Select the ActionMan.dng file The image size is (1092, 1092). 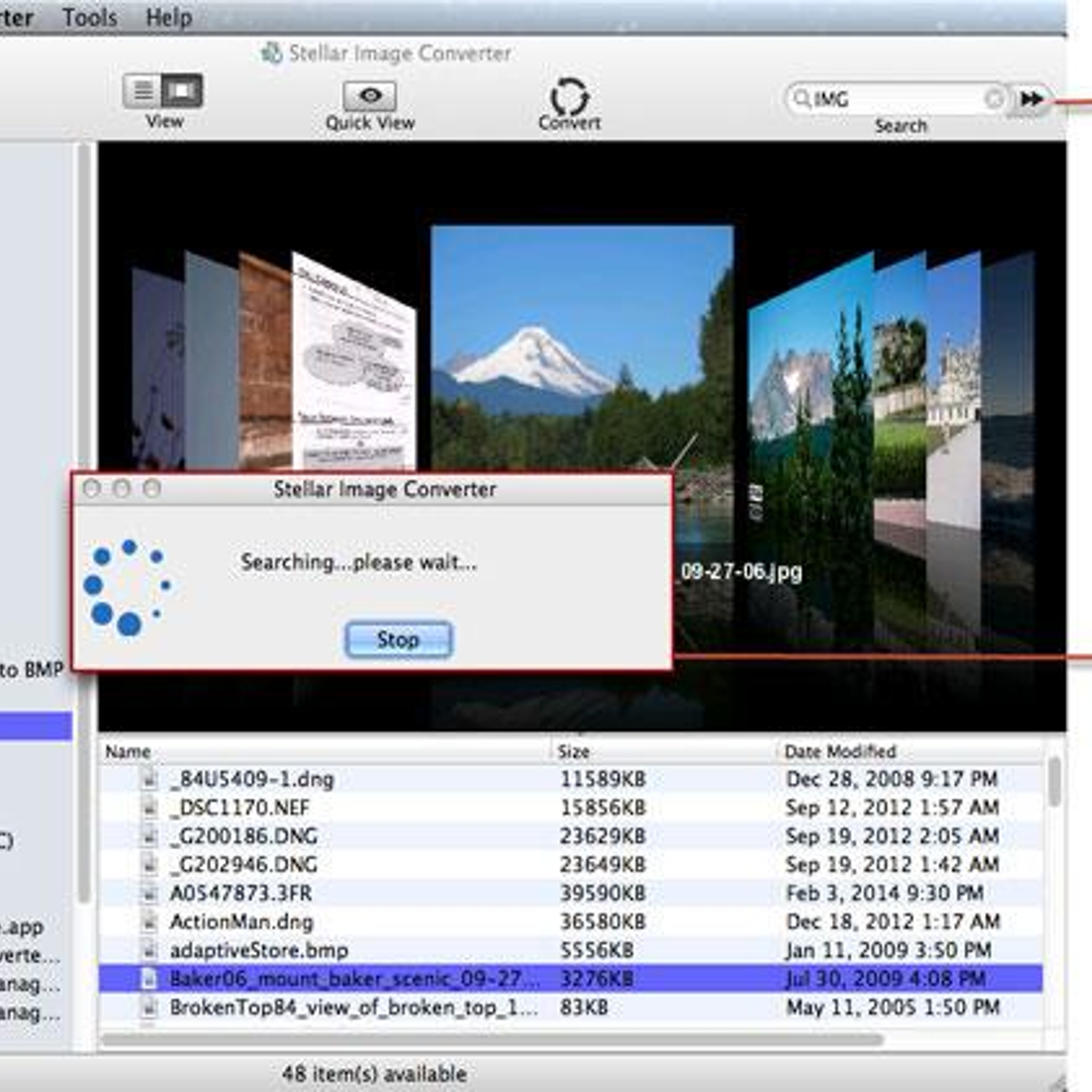point(571,922)
